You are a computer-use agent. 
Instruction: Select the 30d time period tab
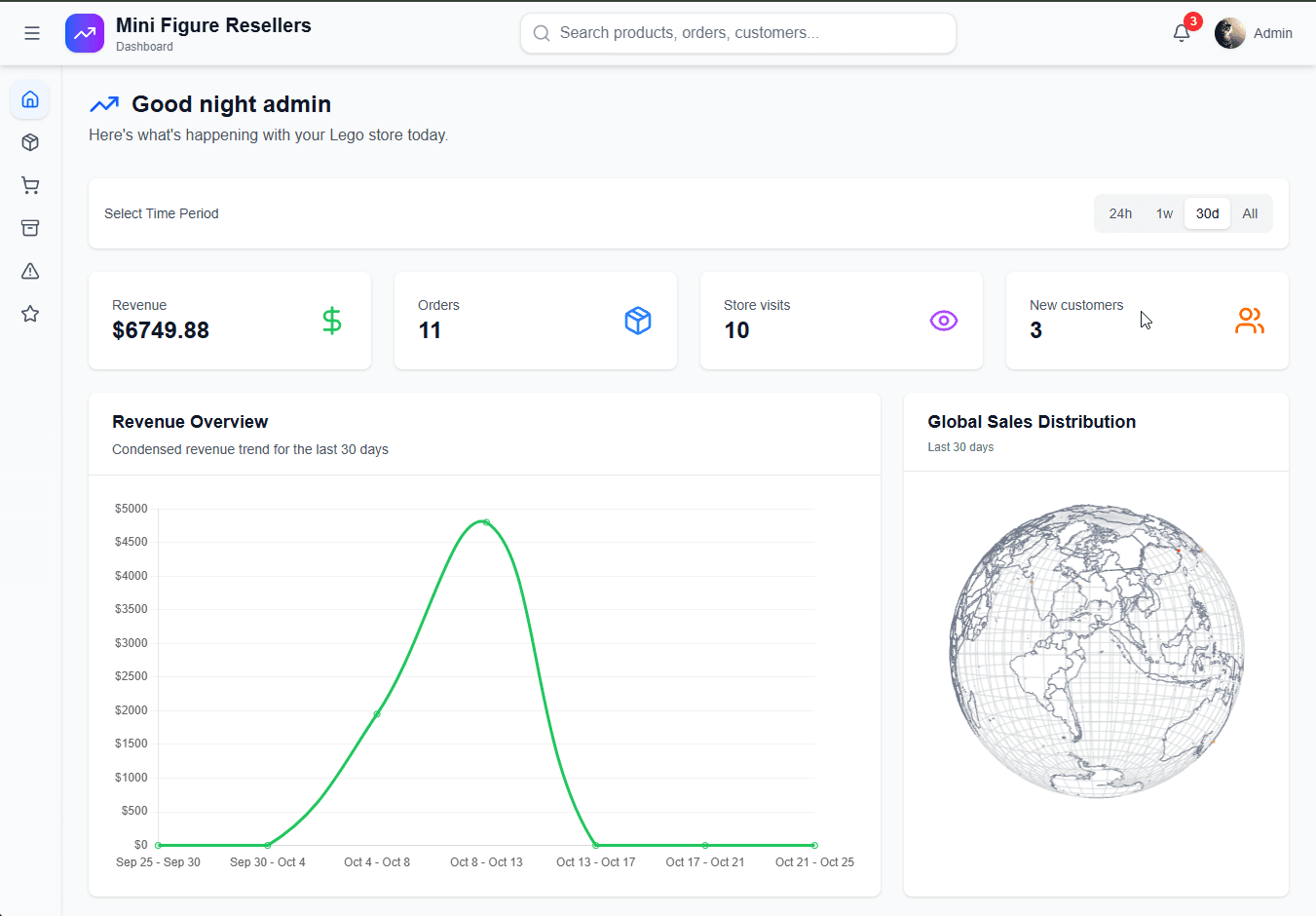coord(1206,212)
